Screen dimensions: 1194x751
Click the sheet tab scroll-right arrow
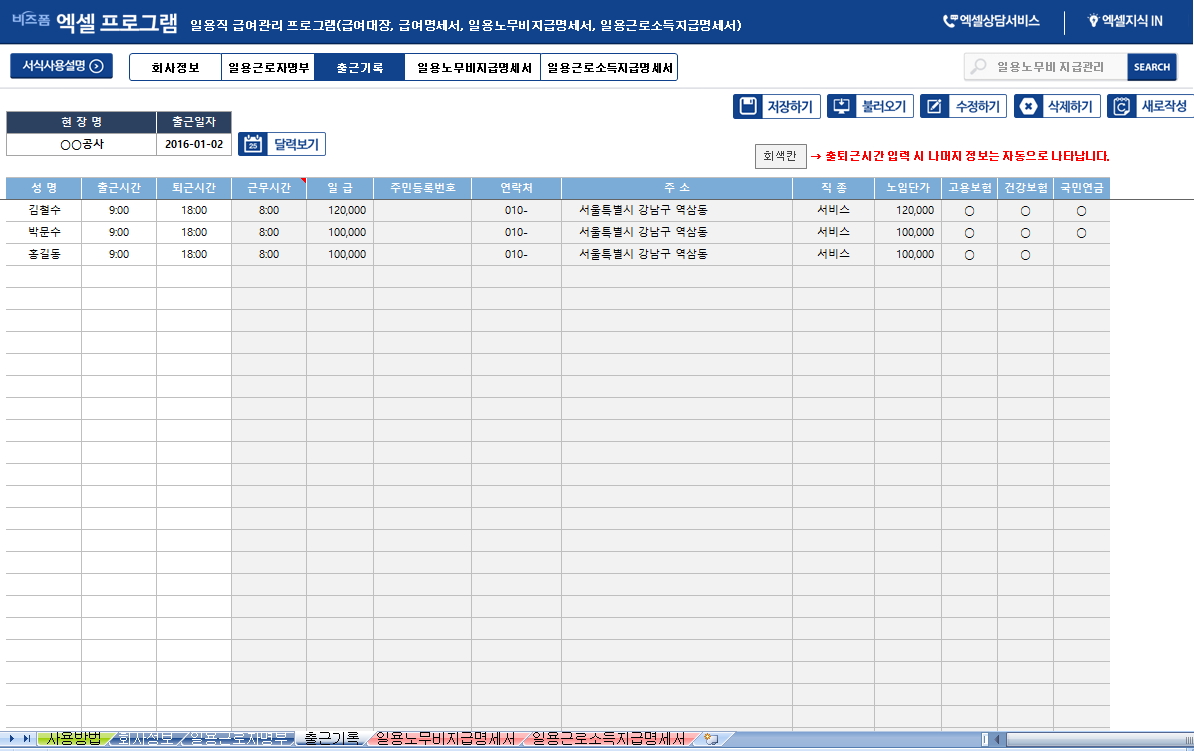[x=27, y=739]
